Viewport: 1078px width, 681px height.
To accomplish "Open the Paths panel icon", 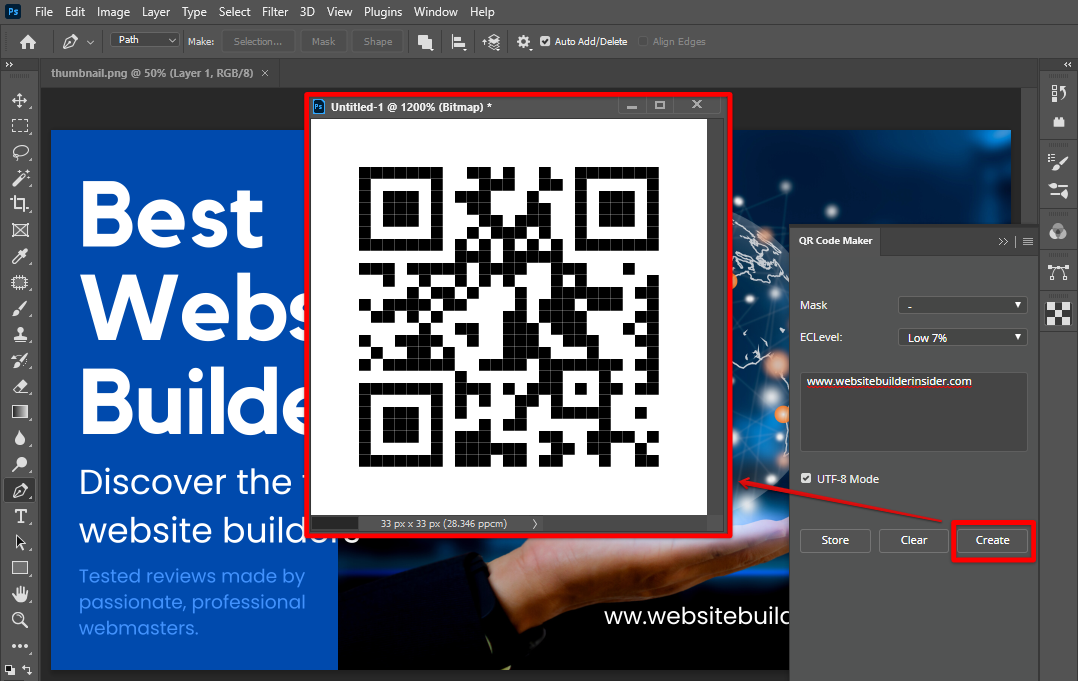I will (x=1058, y=272).
